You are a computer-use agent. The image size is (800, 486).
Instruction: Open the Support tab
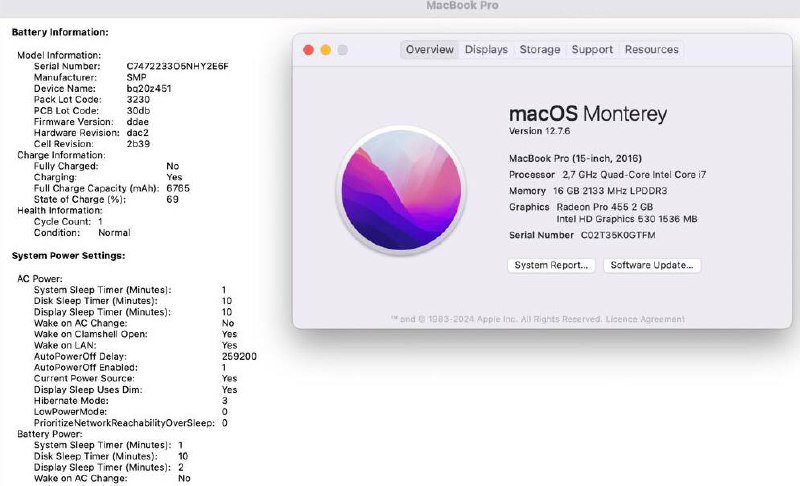point(592,50)
